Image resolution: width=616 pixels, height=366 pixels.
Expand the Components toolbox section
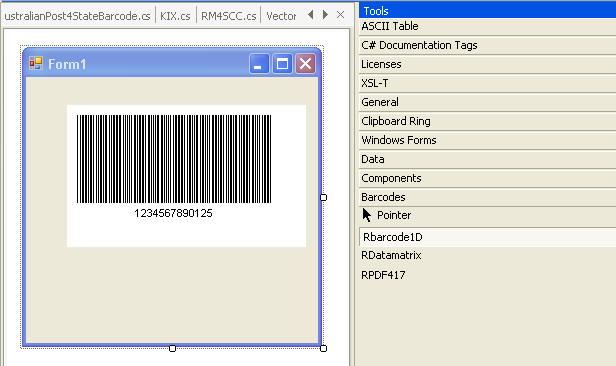pyautogui.click(x=487, y=178)
